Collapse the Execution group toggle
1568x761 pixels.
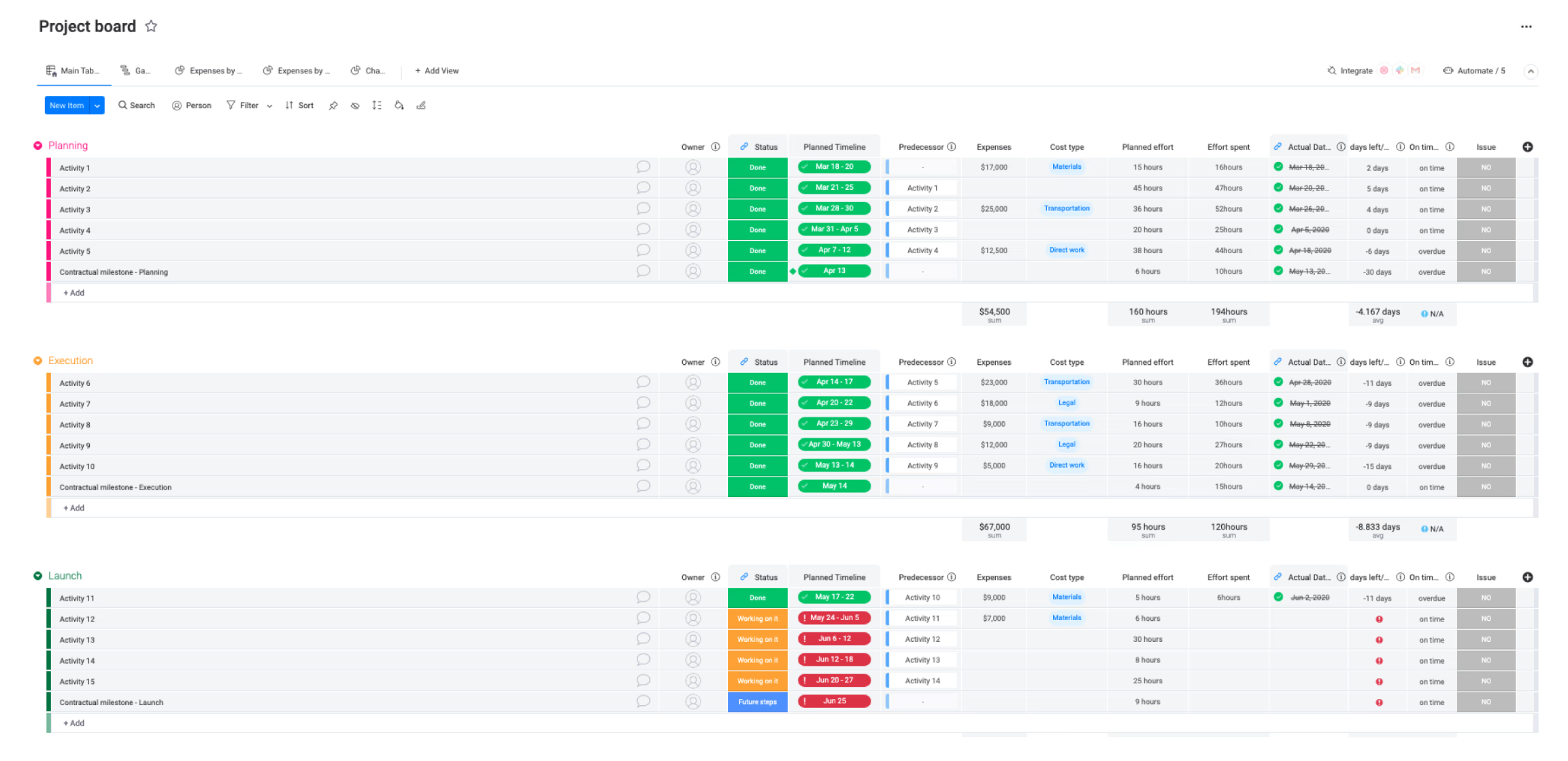pyautogui.click(x=38, y=361)
